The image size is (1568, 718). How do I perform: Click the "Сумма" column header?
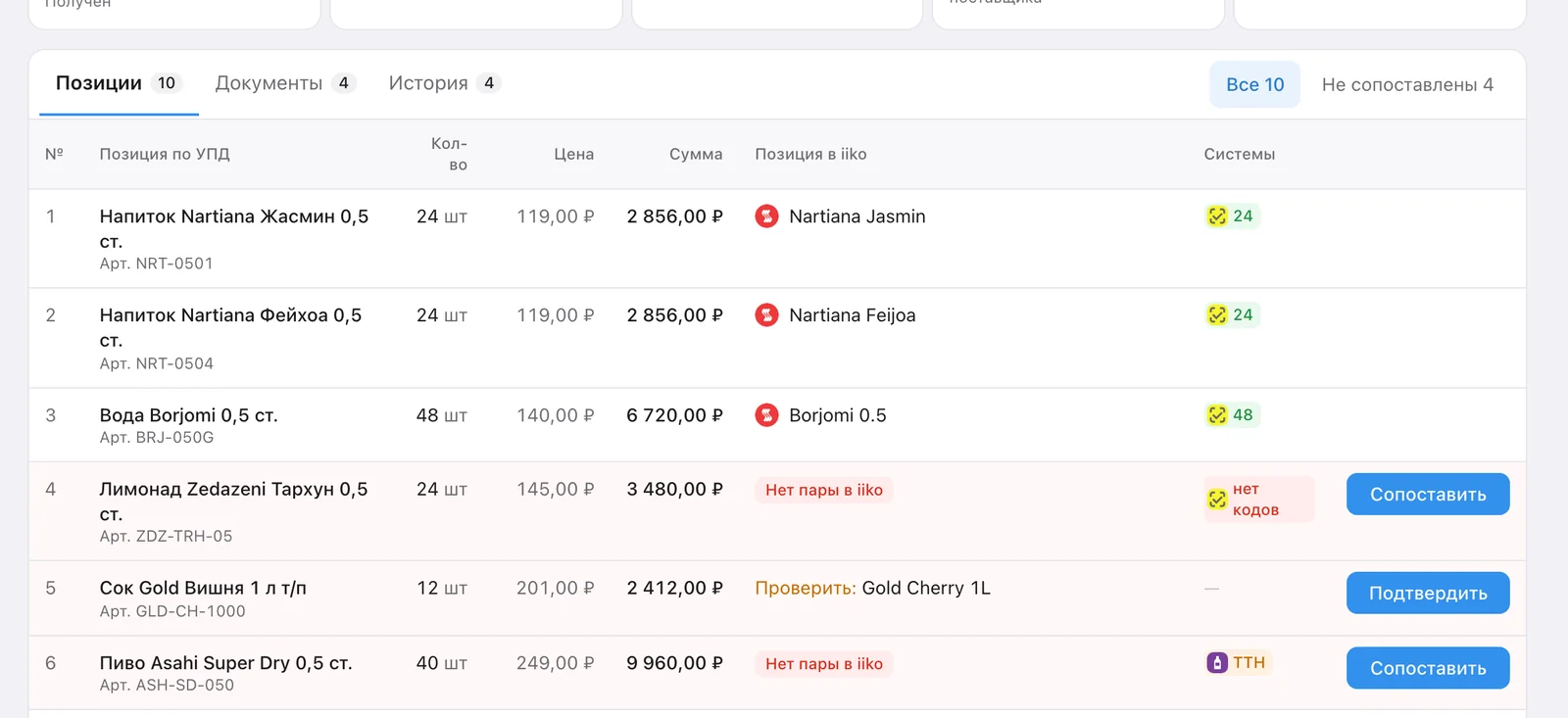coord(696,154)
